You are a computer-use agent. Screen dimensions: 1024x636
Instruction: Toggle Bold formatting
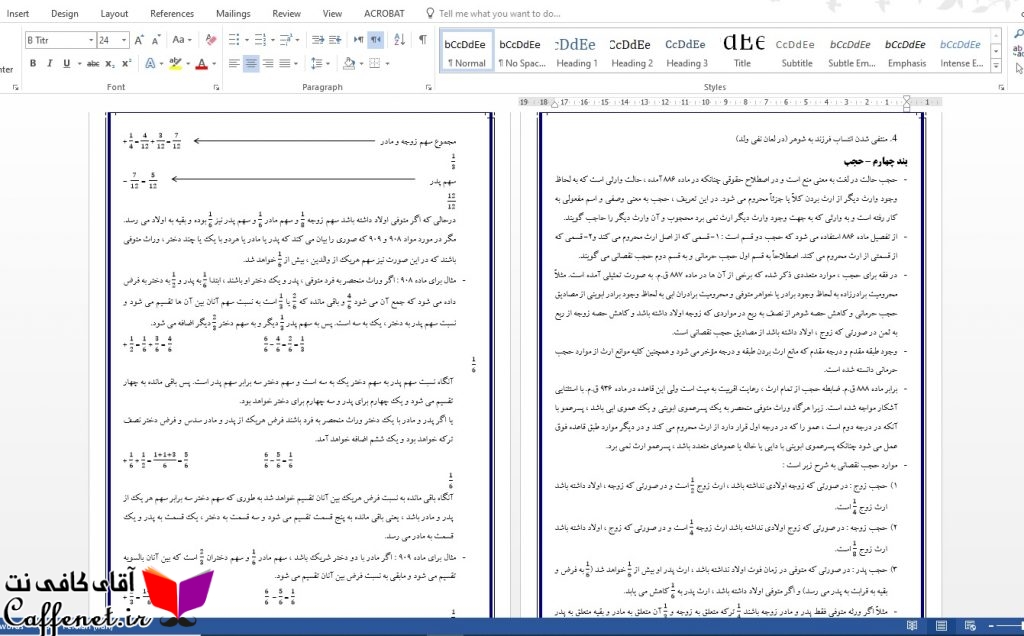click(33, 63)
